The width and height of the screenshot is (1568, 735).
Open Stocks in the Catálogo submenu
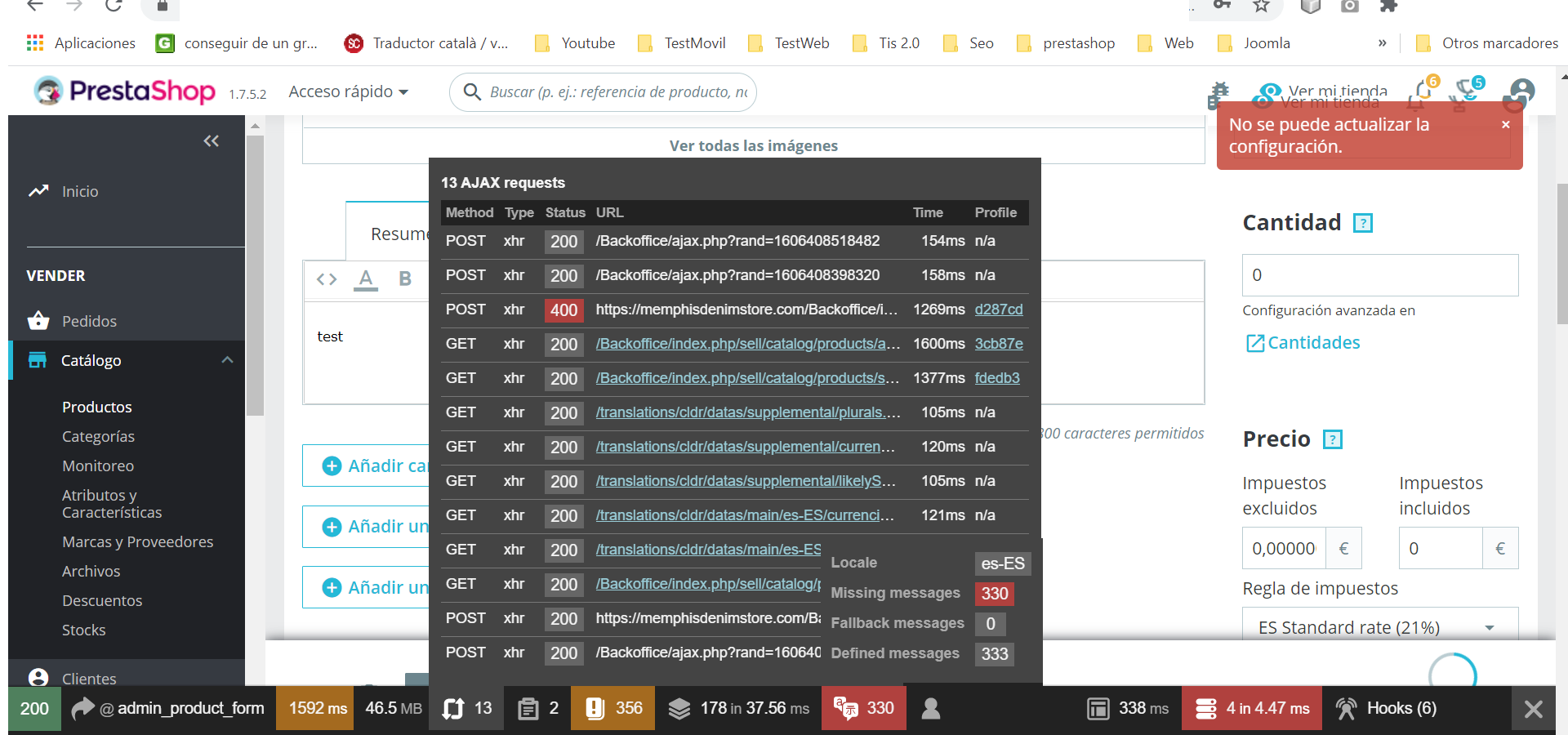84,630
